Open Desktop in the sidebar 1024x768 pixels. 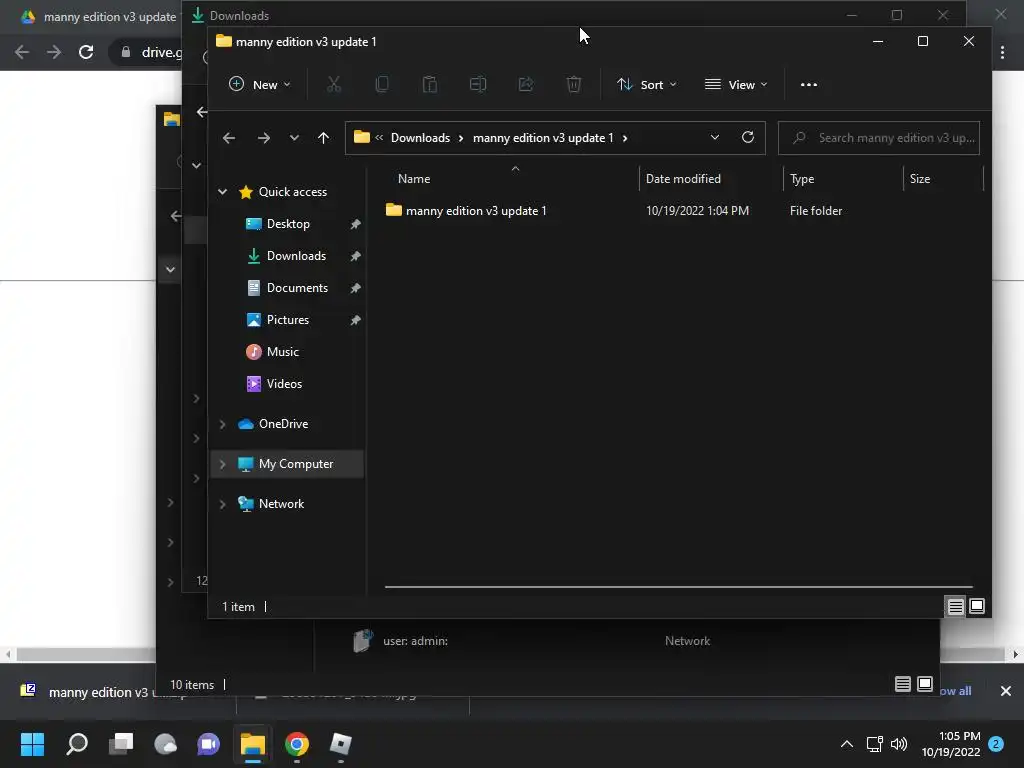click(288, 223)
